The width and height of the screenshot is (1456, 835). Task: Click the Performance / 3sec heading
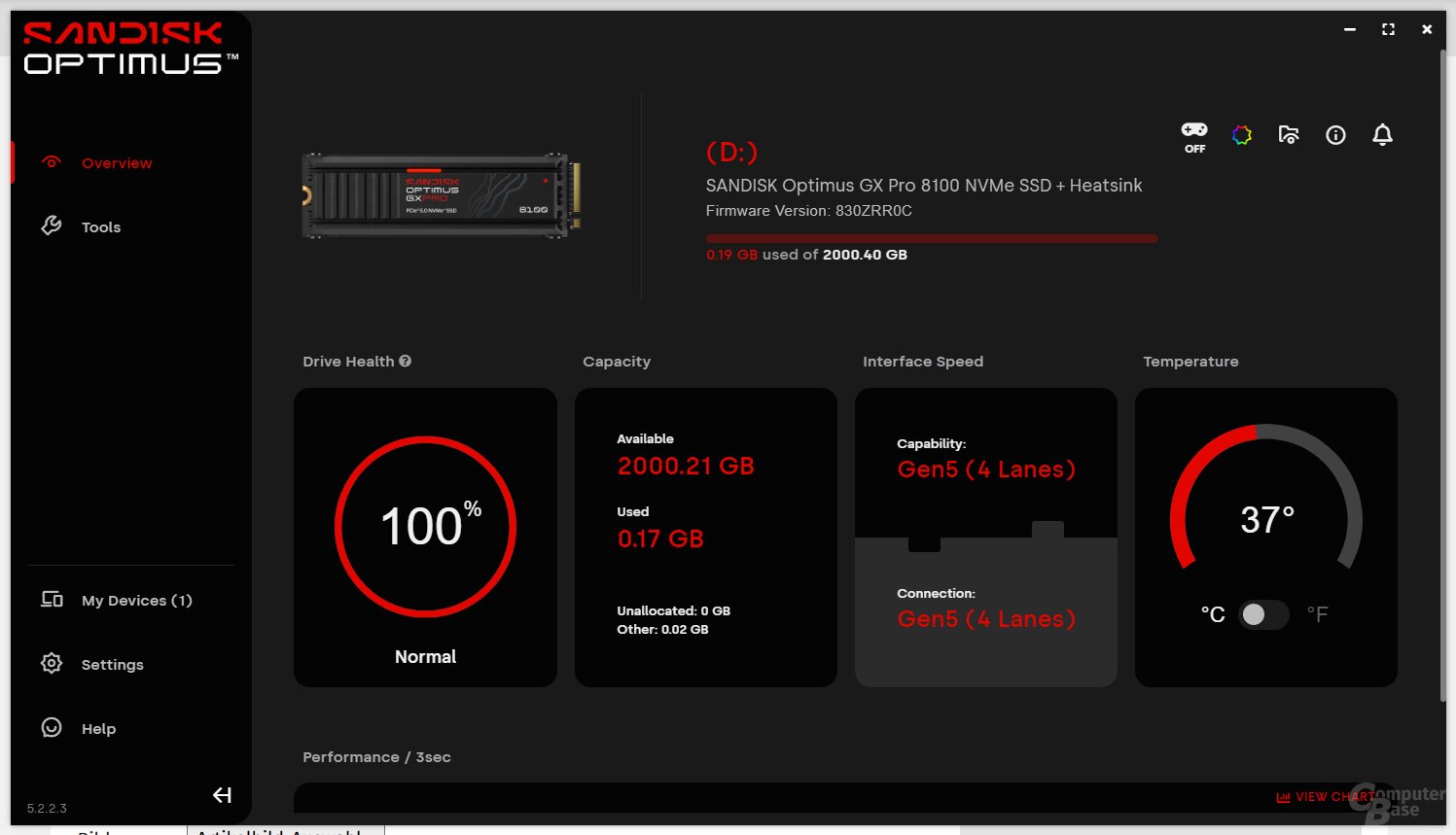click(x=376, y=757)
